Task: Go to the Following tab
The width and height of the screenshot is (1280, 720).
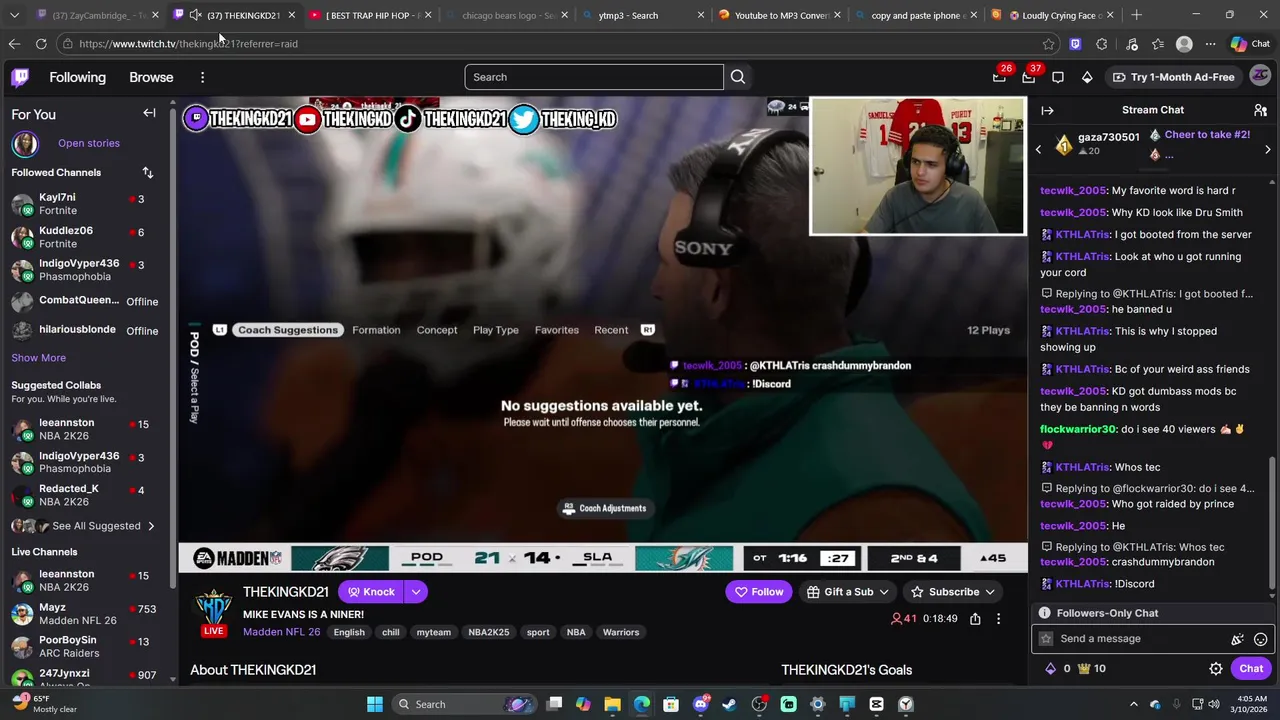Action: 77,77
